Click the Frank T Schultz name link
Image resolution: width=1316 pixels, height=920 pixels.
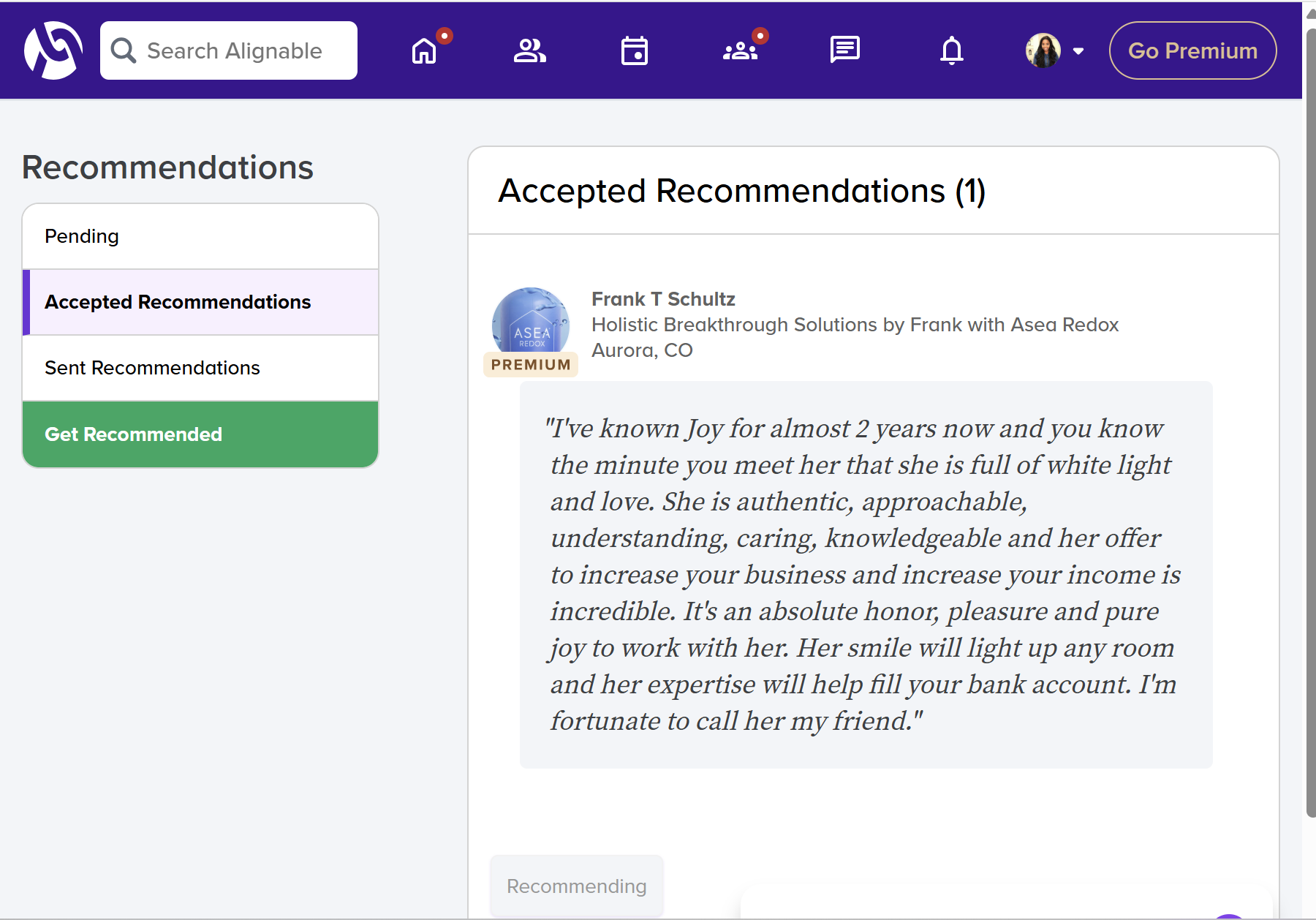point(663,299)
